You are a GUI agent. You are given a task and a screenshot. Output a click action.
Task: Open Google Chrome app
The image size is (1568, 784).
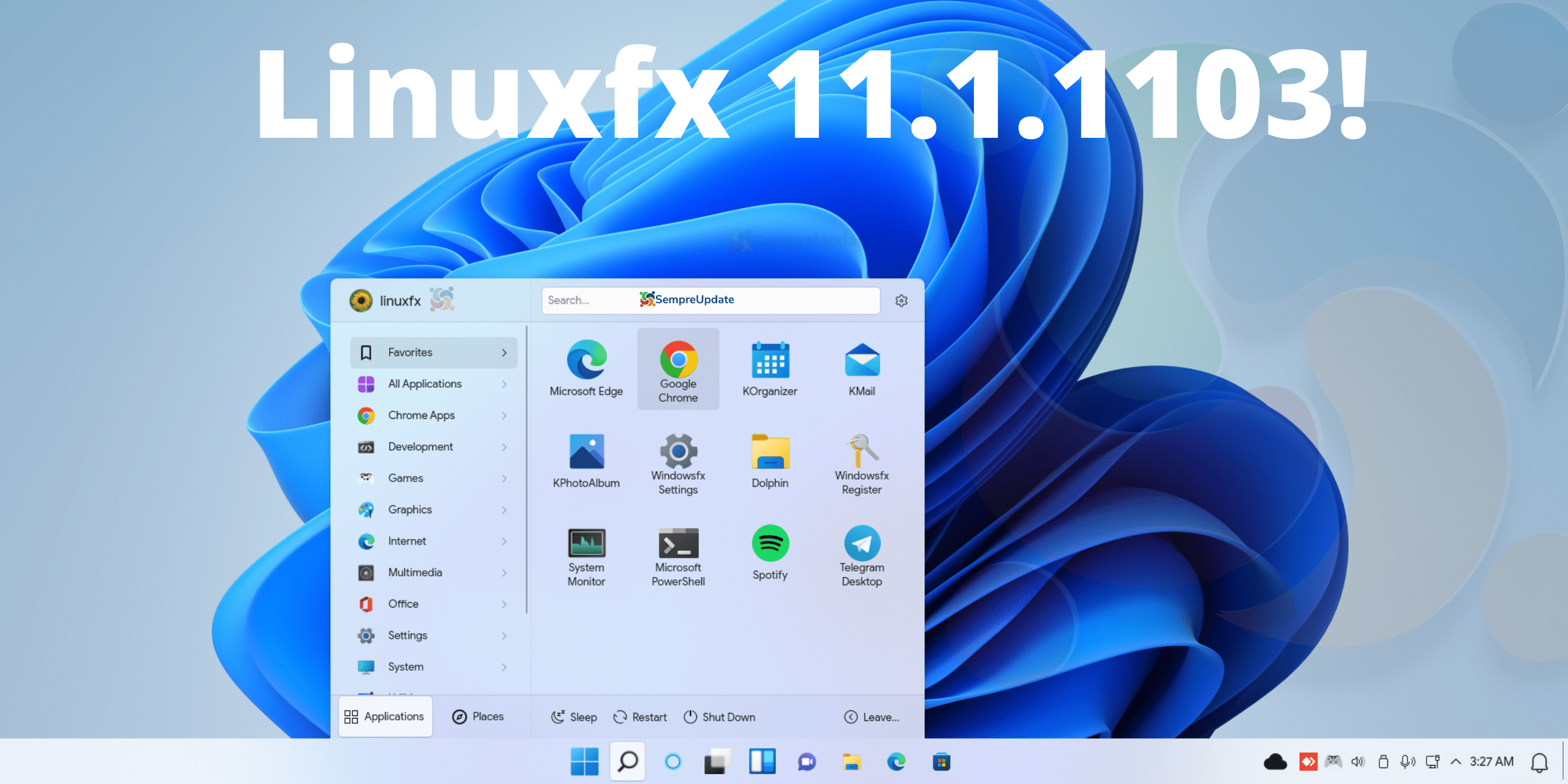click(x=678, y=369)
